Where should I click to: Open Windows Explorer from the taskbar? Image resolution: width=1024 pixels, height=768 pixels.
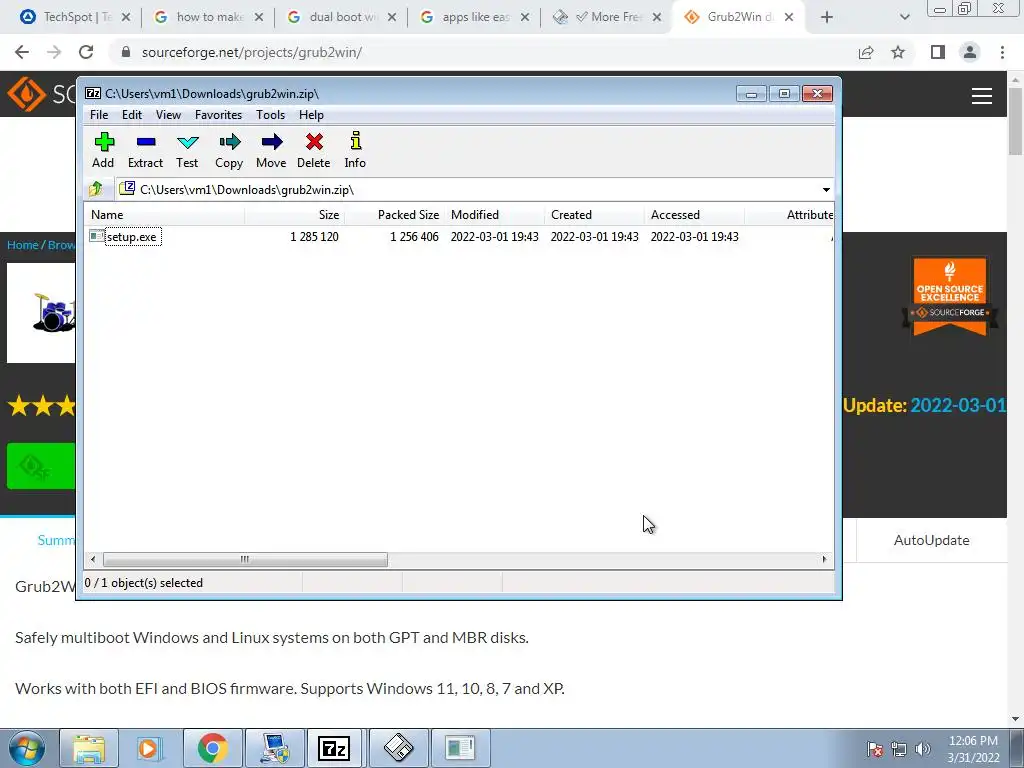point(89,748)
